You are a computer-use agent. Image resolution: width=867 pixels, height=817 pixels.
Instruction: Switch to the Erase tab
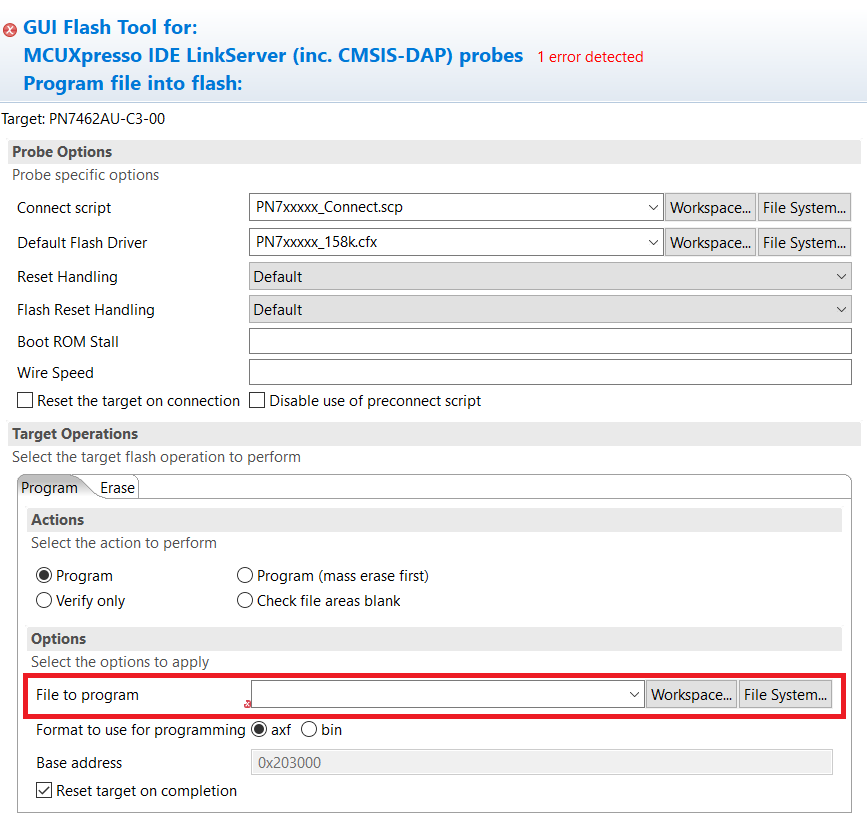point(117,487)
